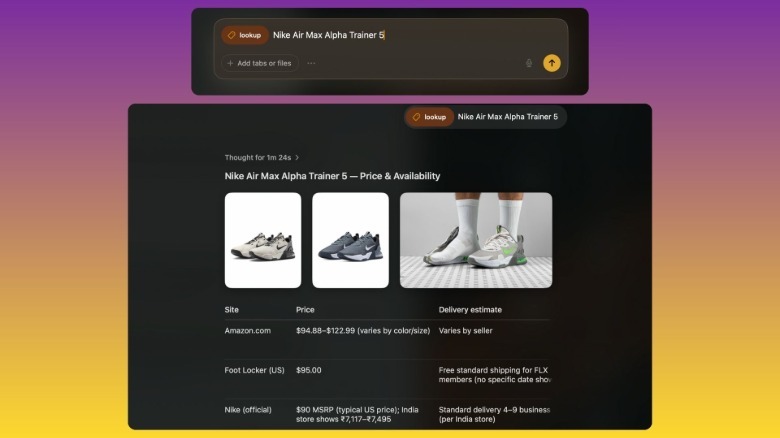The width and height of the screenshot is (780, 438).
Task: Open the grey-blue Nike shoe thumbnail
Action: coord(350,240)
